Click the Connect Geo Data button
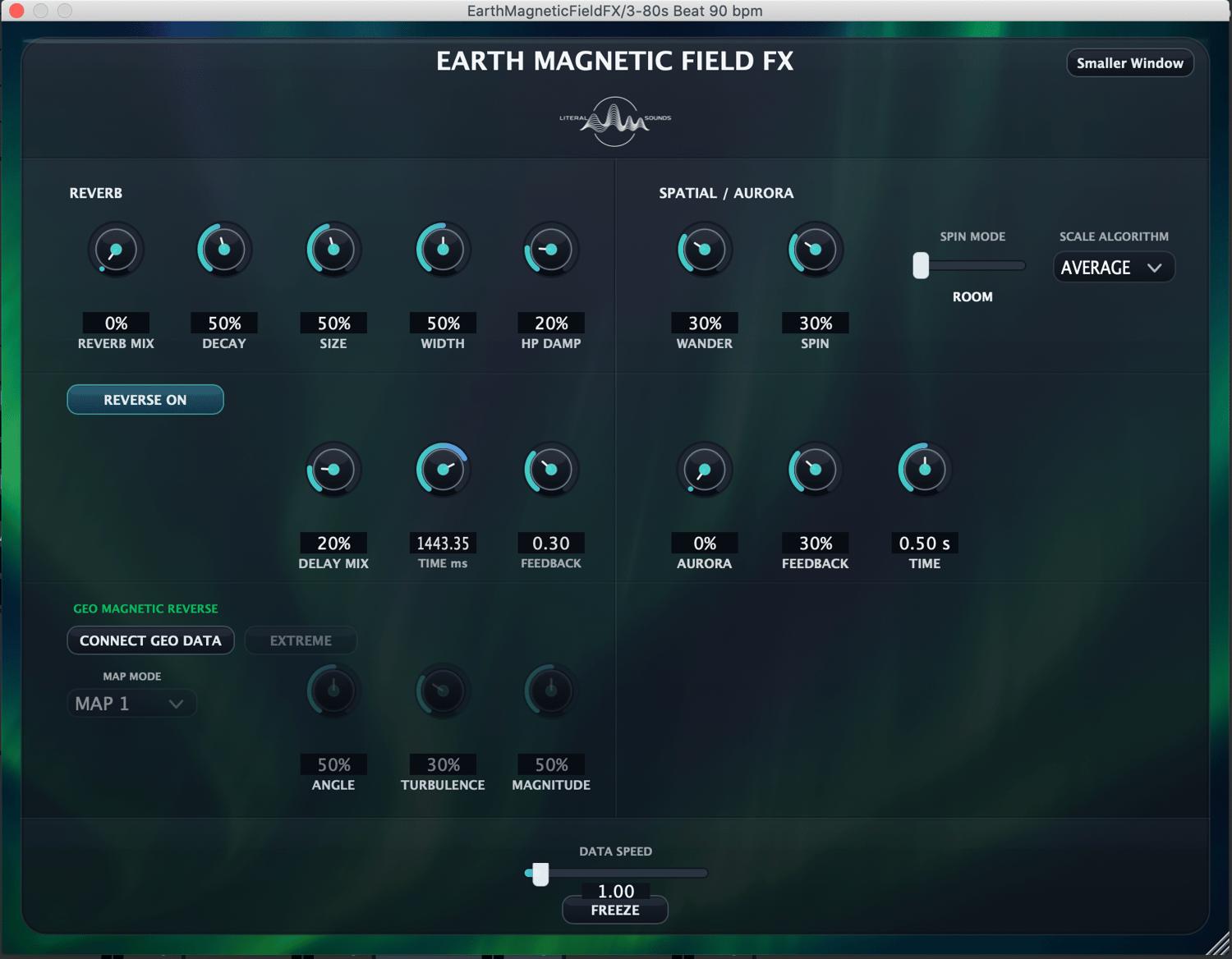 click(x=150, y=640)
